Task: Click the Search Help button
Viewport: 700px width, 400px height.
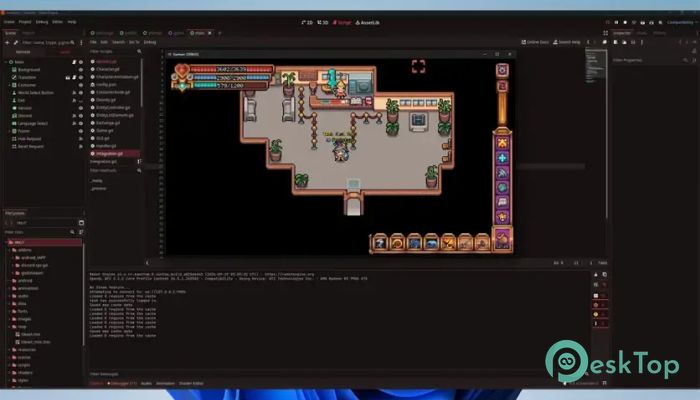Action: pos(567,42)
